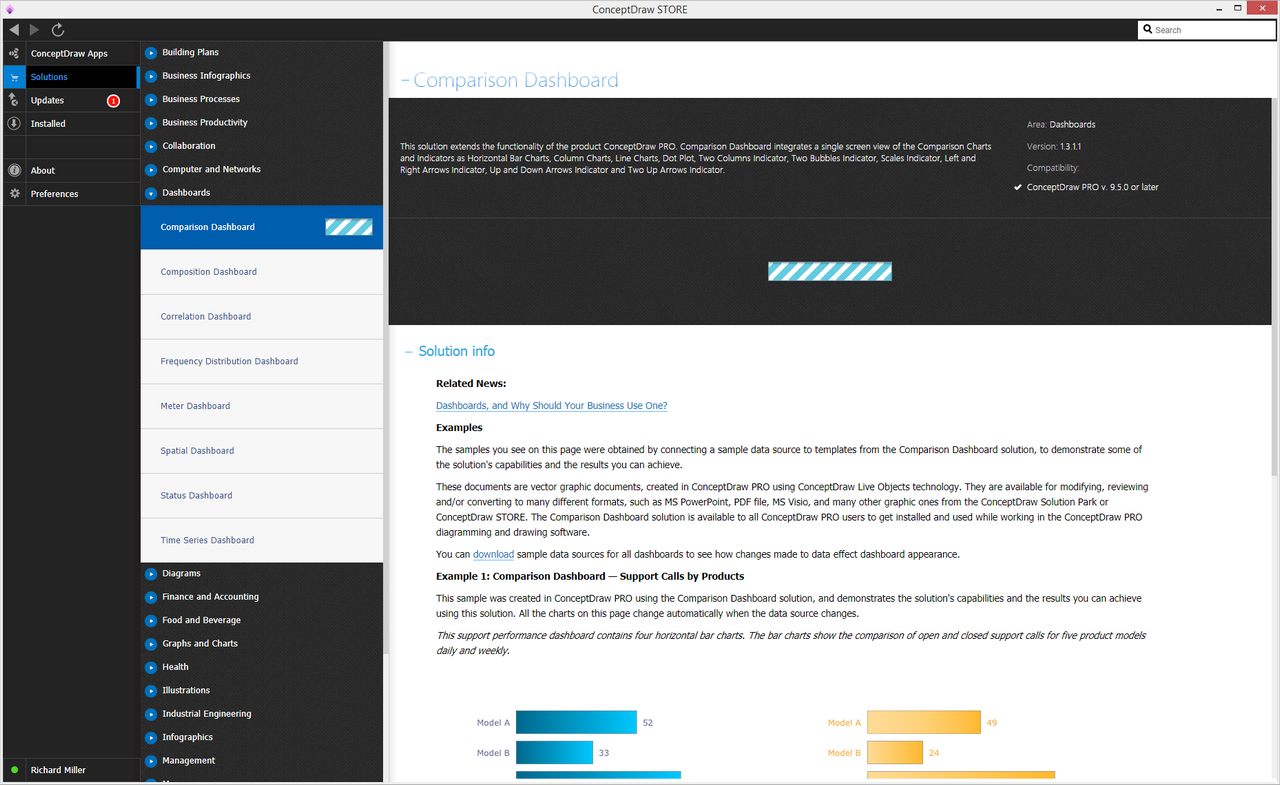Click the compatibility checkmark for ConceptDraw PRO
This screenshot has height=785, width=1280.
[x=1017, y=187]
